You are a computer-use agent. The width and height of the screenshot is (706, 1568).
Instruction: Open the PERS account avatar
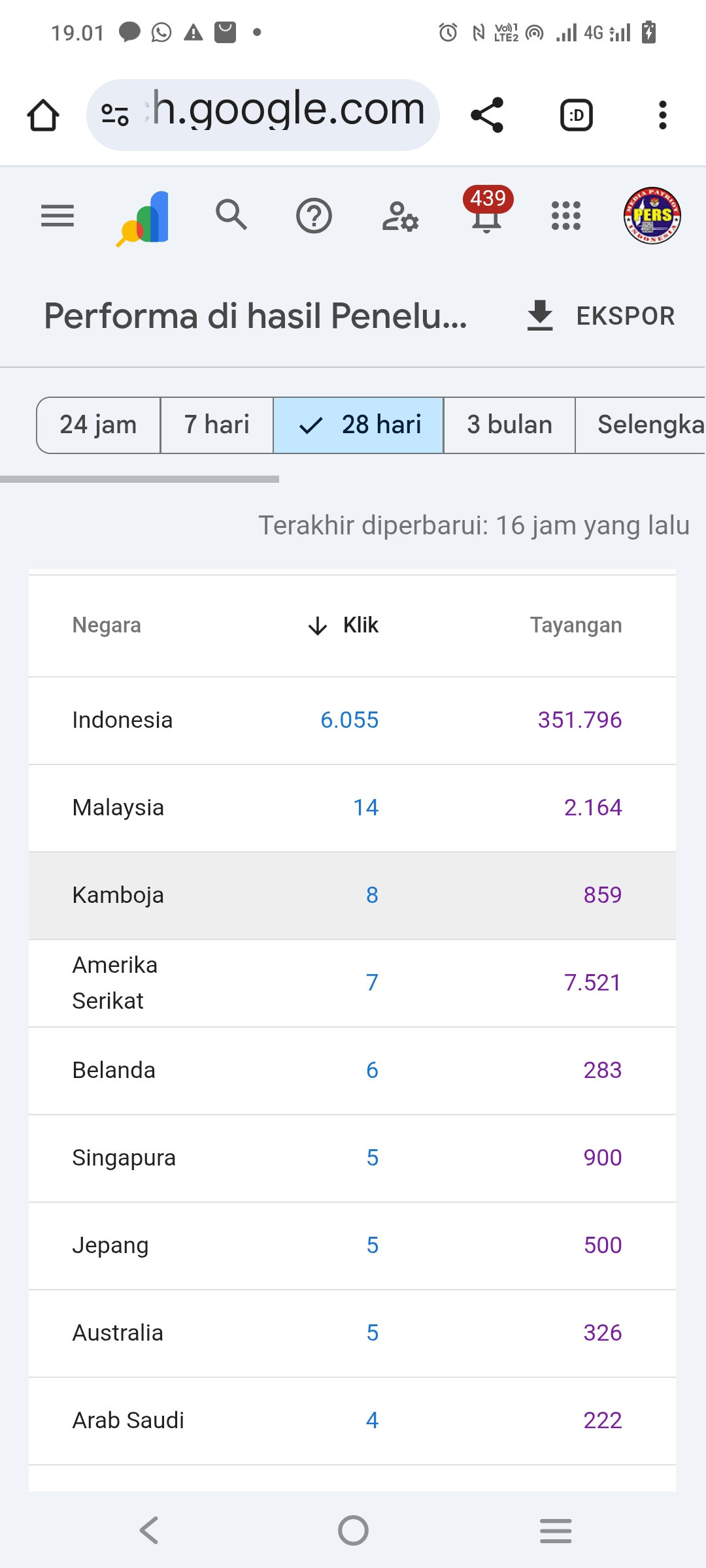point(652,216)
